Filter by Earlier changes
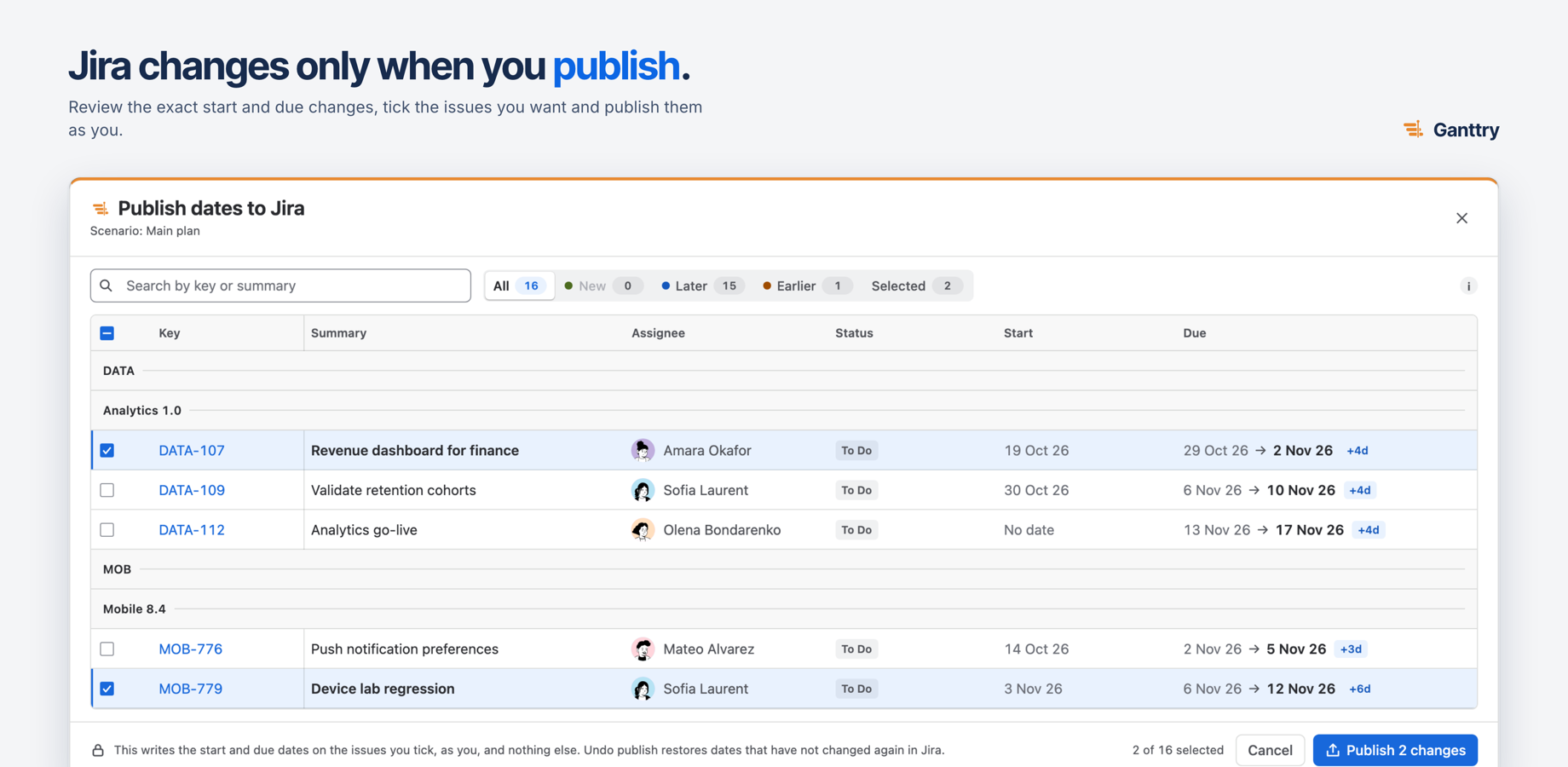1568x767 pixels. pos(806,285)
